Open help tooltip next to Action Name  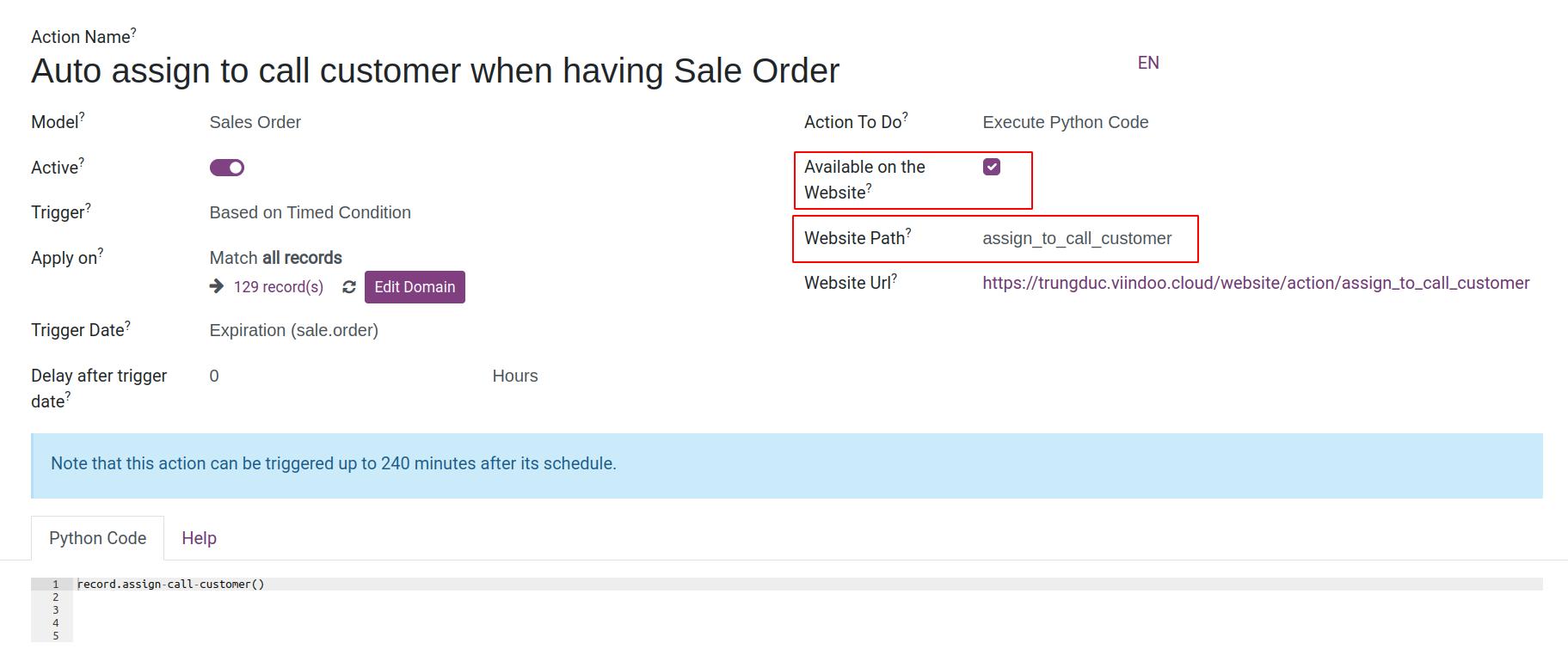coord(133,32)
